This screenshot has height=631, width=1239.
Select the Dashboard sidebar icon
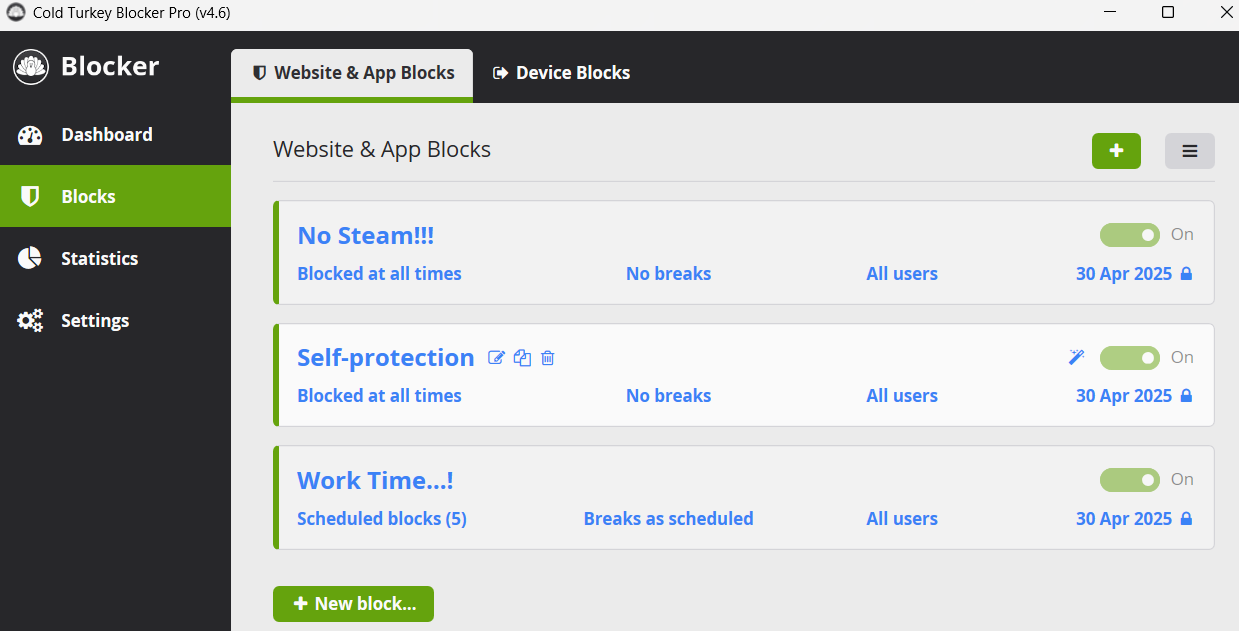(29, 134)
